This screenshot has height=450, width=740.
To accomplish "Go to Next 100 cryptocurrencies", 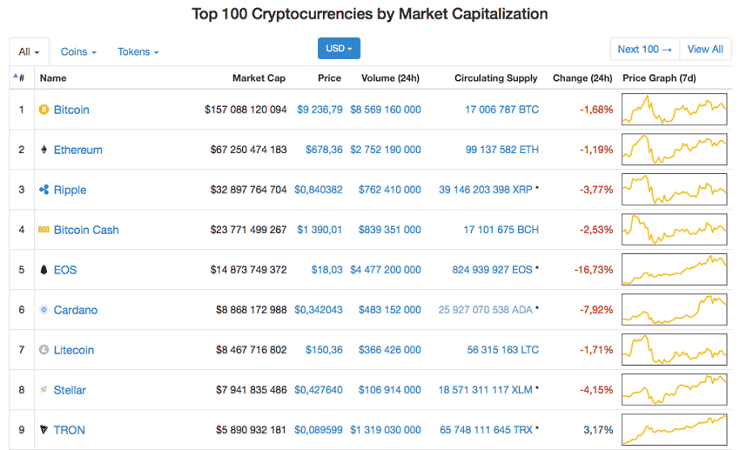I will tap(645, 49).
